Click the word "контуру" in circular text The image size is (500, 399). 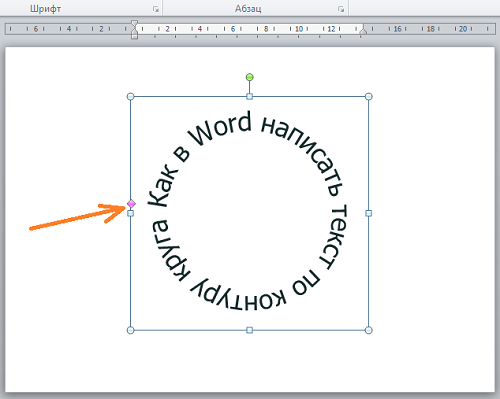pyautogui.click(x=237, y=294)
